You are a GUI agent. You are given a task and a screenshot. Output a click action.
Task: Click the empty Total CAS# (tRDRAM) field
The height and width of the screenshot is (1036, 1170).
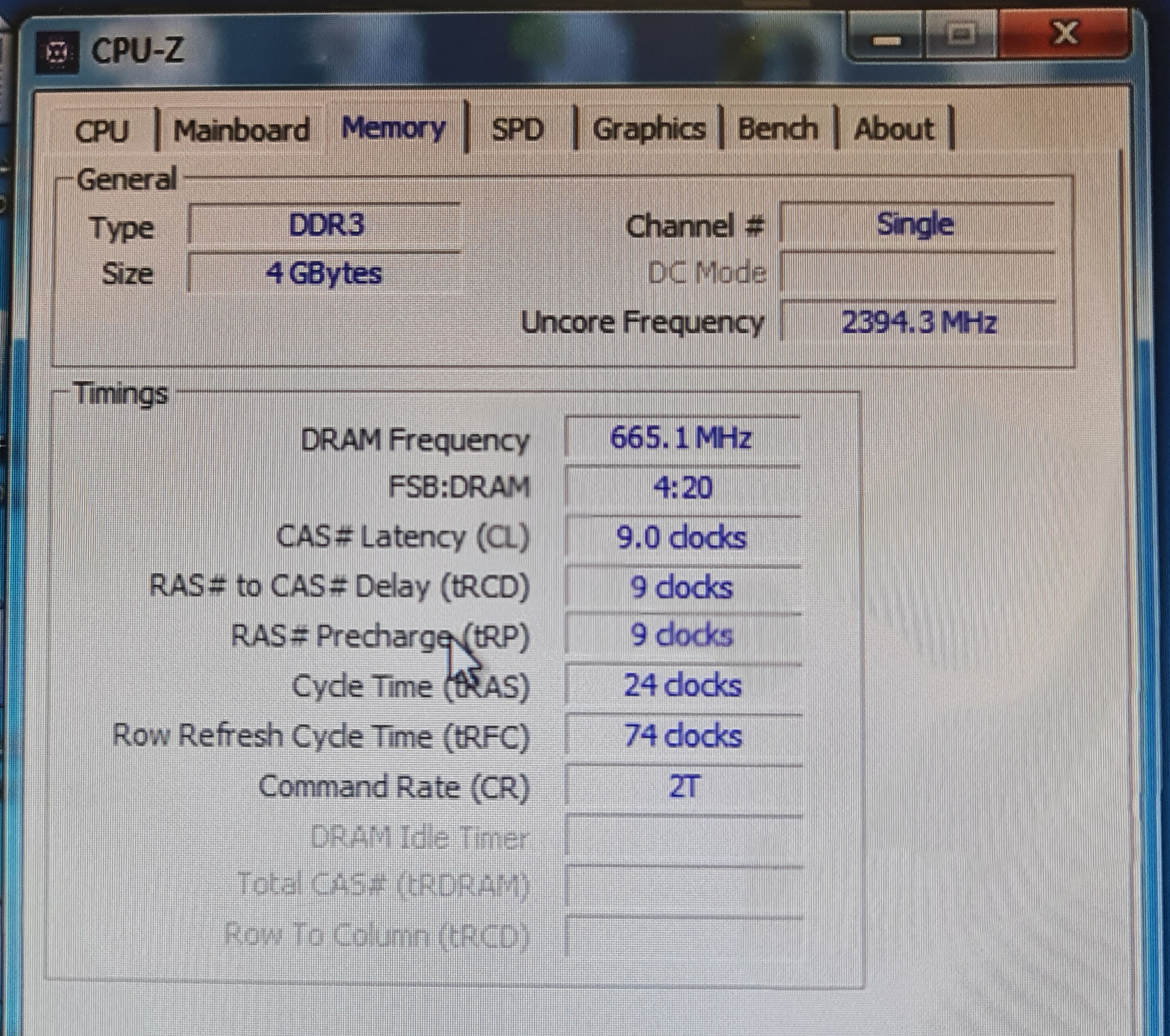click(x=683, y=887)
